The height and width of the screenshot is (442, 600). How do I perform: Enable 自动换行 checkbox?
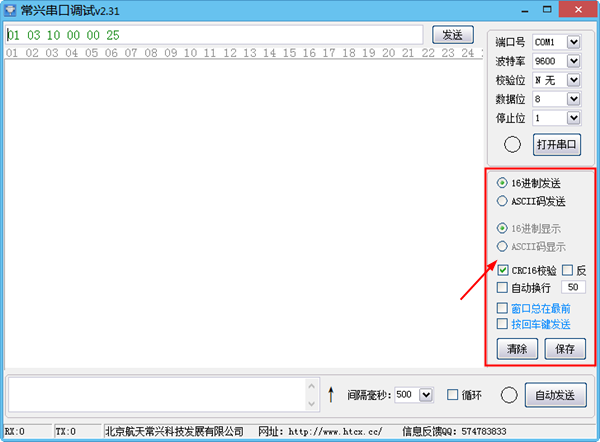click(x=502, y=287)
